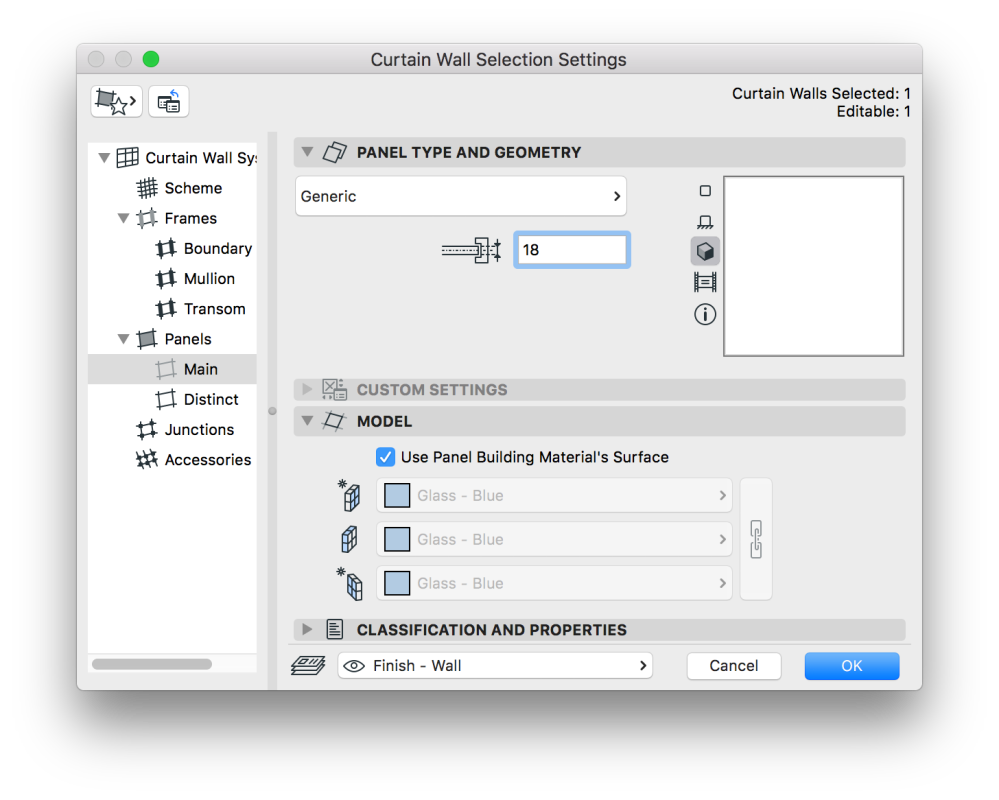Screen dimensions: 999x800
Task: Click the film strip preview icon
Action: click(705, 283)
